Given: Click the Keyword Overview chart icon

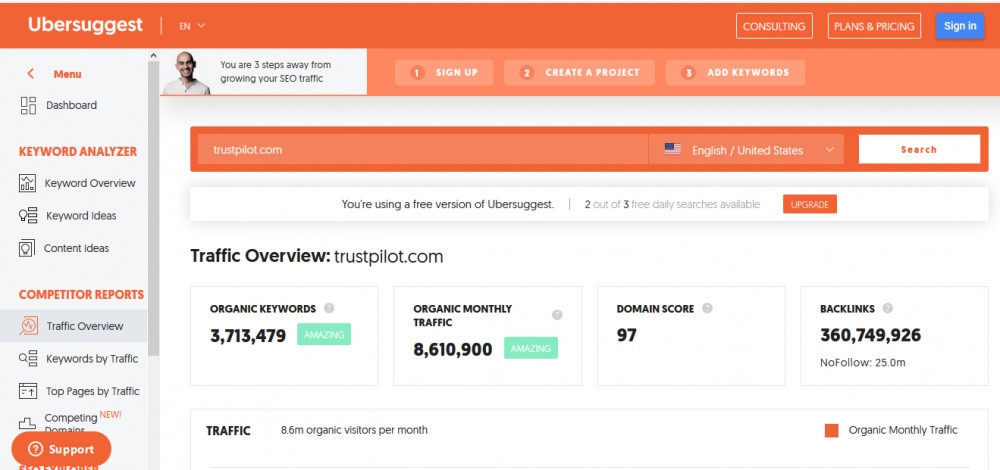Looking at the screenshot, I should [x=27, y=183].
